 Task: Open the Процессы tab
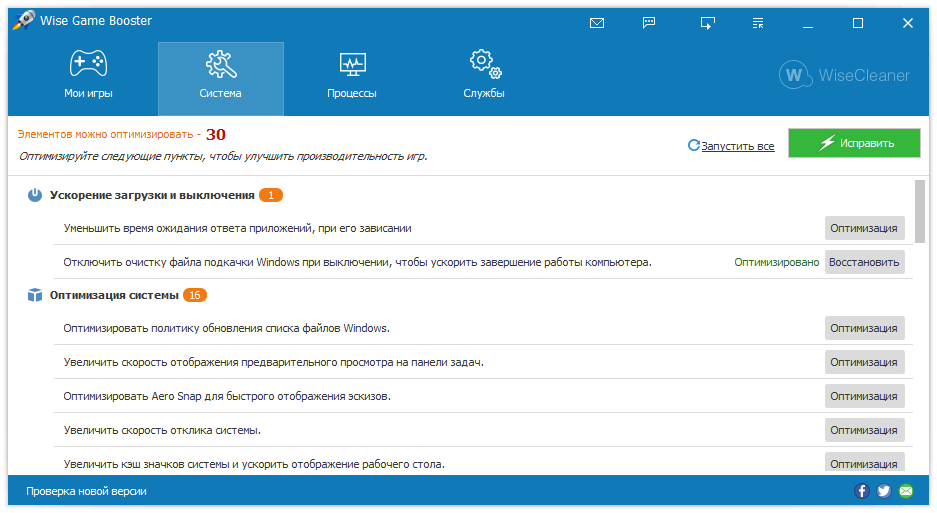[352, 78]
